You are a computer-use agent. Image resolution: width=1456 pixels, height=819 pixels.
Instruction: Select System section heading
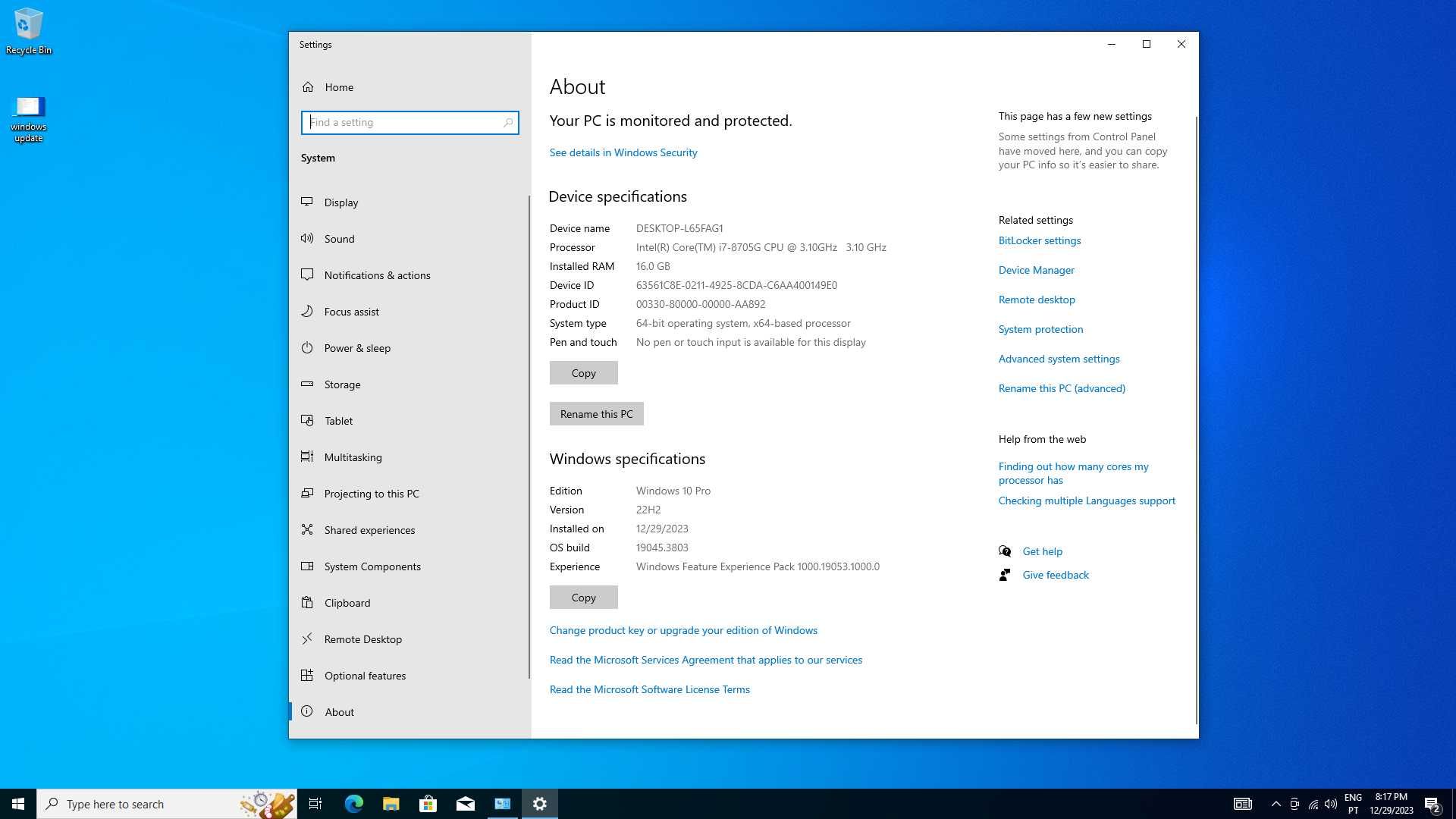tap(319, 157)
